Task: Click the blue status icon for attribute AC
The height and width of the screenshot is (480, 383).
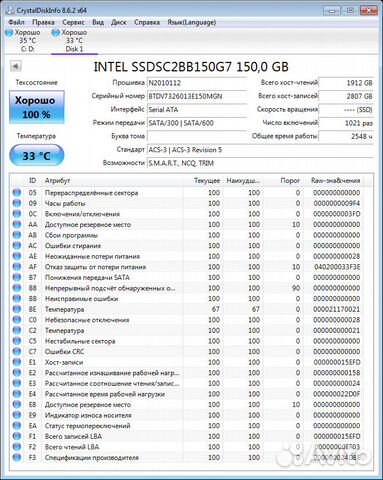Action: click(17, 245)
